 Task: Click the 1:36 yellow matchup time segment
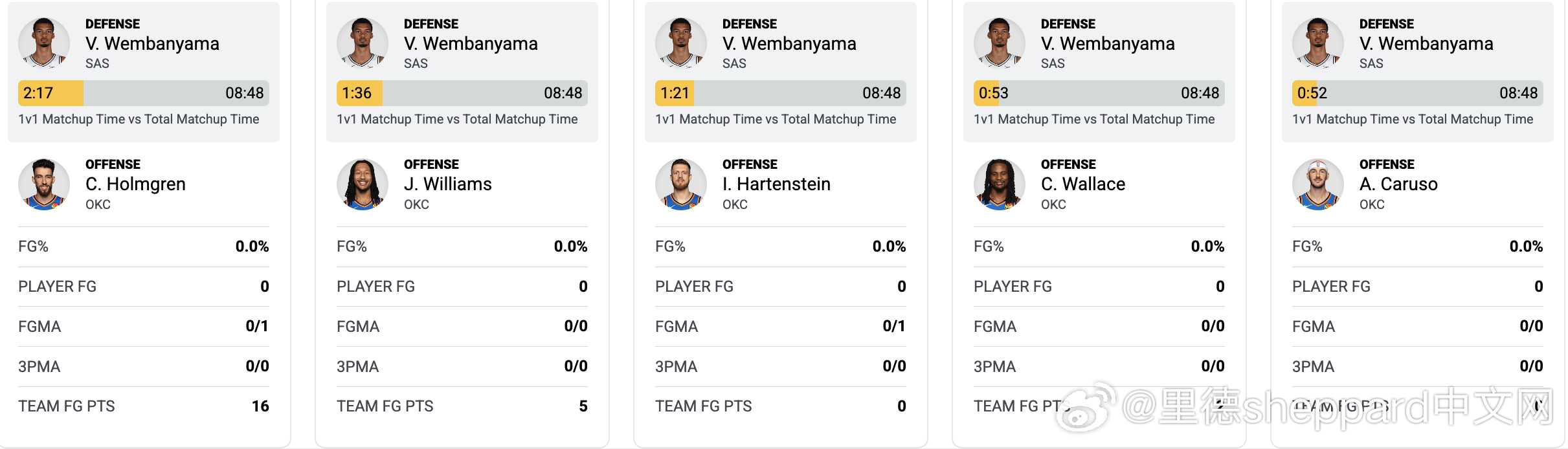359,93
